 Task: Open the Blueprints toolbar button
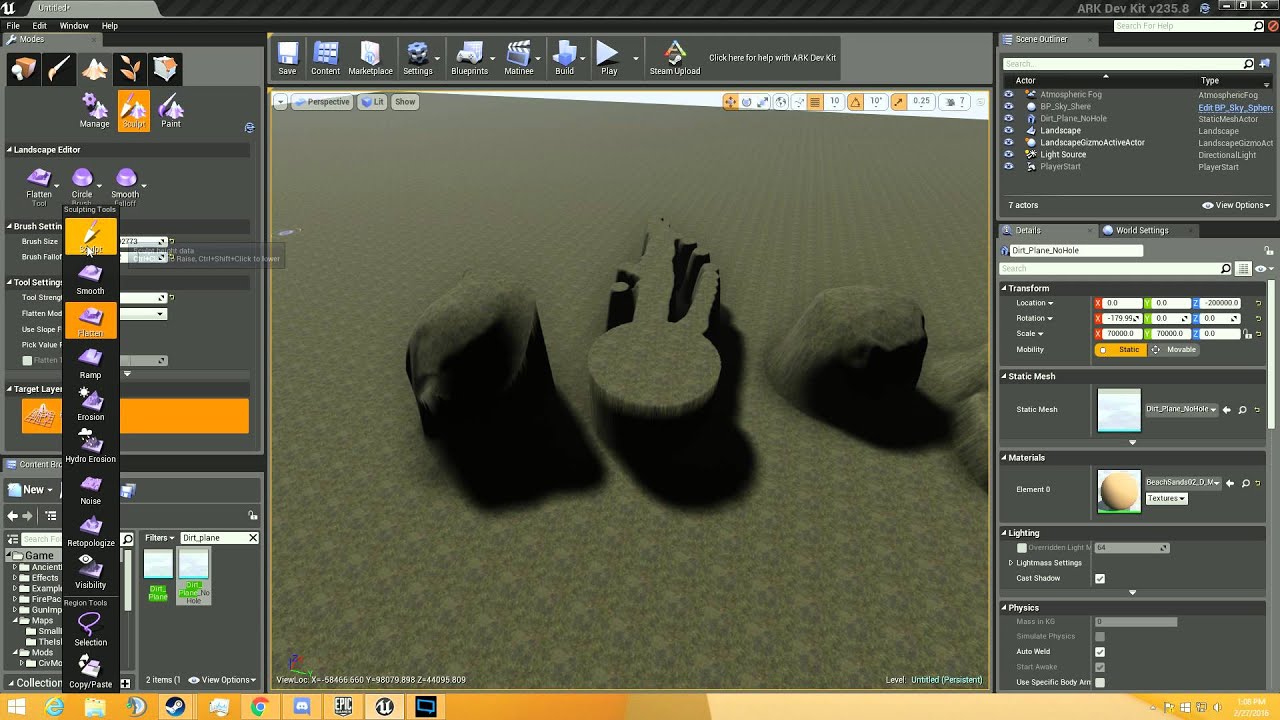coord(469,59)
